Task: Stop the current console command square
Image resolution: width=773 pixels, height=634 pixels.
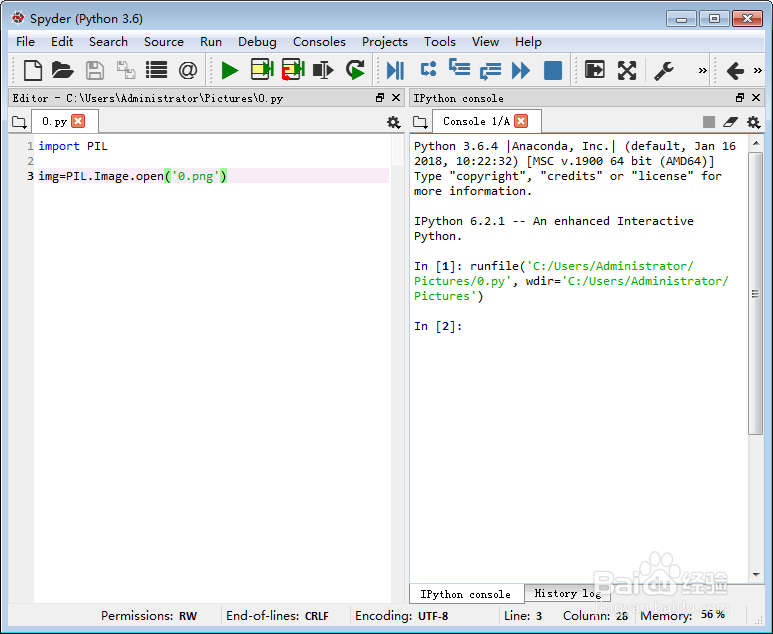Action: click(x=708, y=122)
